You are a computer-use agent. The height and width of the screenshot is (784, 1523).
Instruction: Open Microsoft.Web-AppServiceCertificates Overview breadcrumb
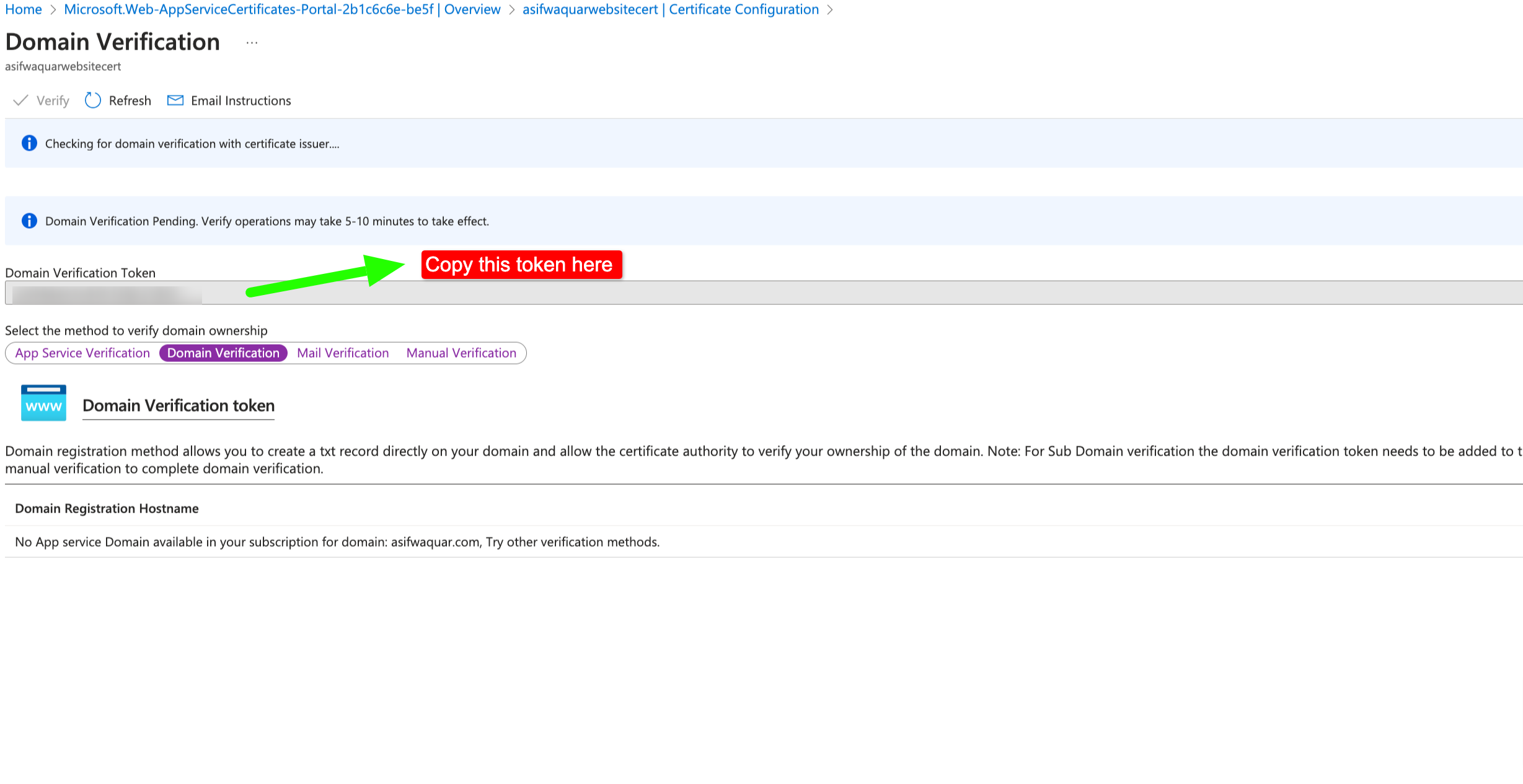(282, 9)
